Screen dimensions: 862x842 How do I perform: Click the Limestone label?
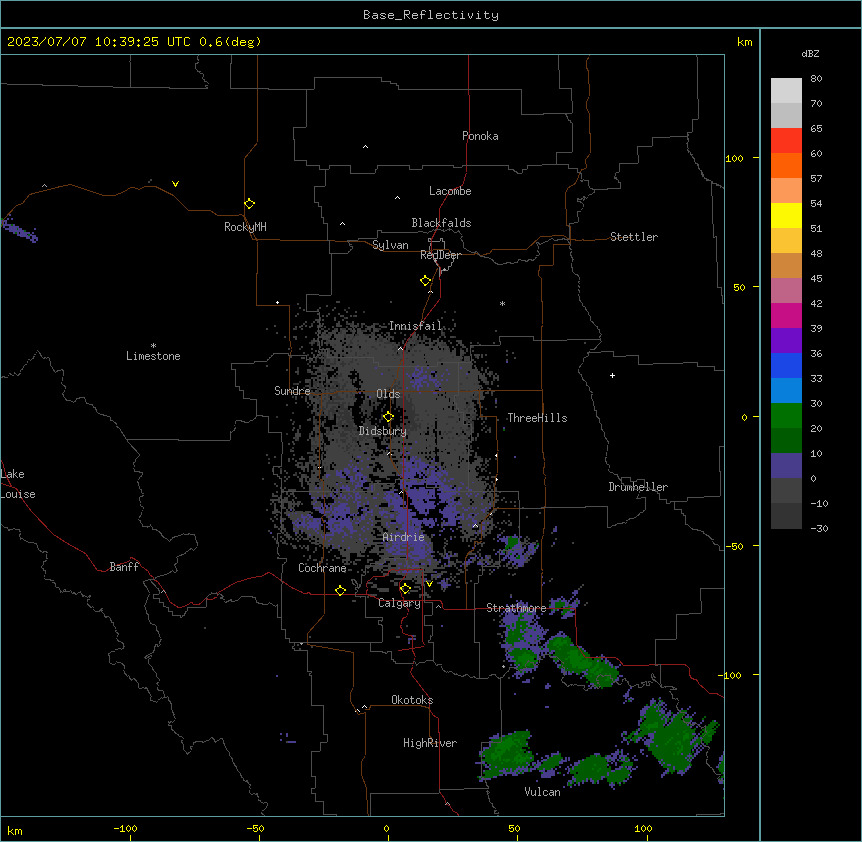coord(153,356)
